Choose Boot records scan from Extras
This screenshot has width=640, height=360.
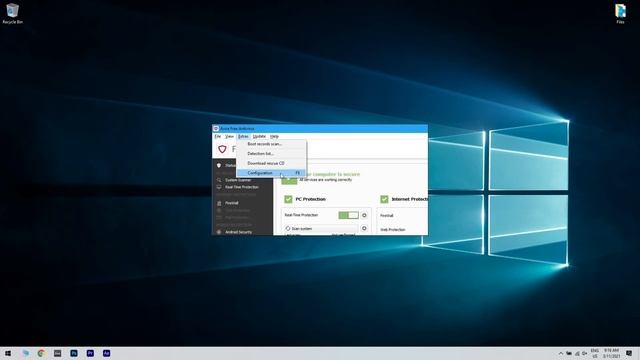click(x=271, y=144)
